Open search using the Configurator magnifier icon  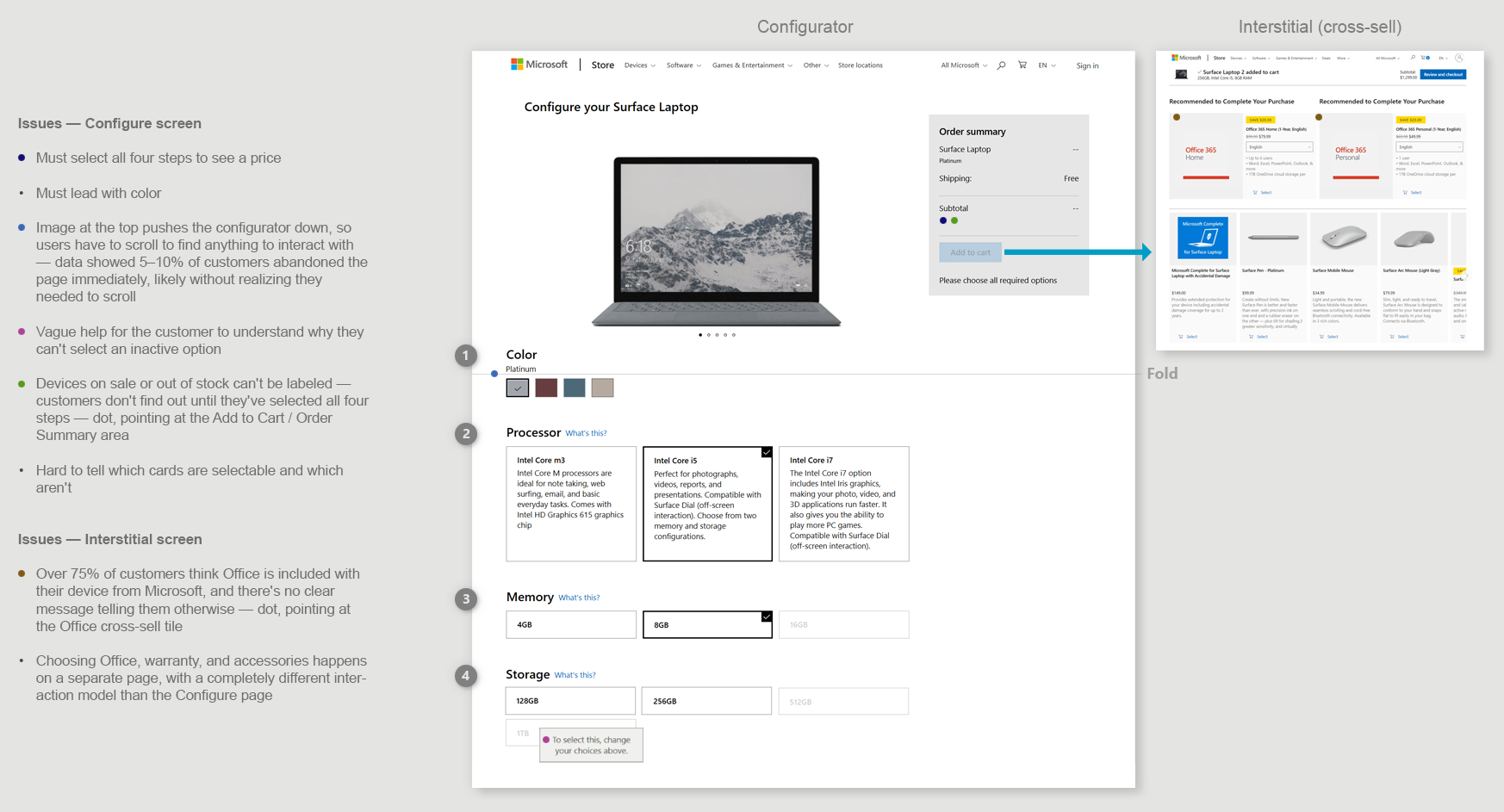[x=1001, y=65]
